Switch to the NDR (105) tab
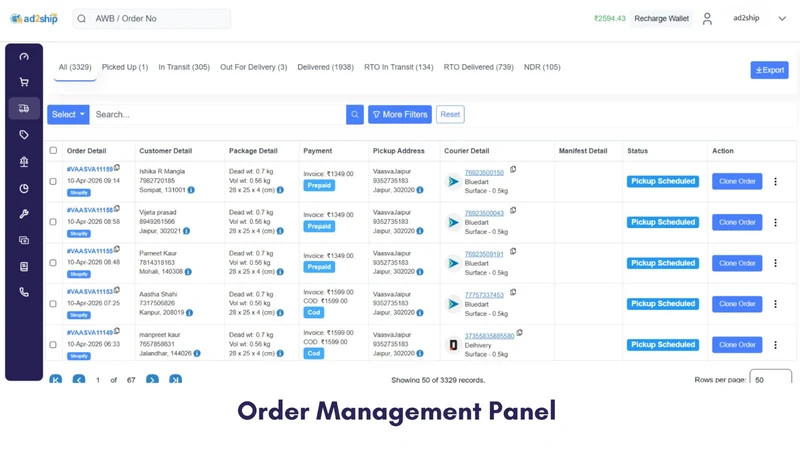Image resolution: width=800 pixels, height=450 pixels. coord(542,67)
